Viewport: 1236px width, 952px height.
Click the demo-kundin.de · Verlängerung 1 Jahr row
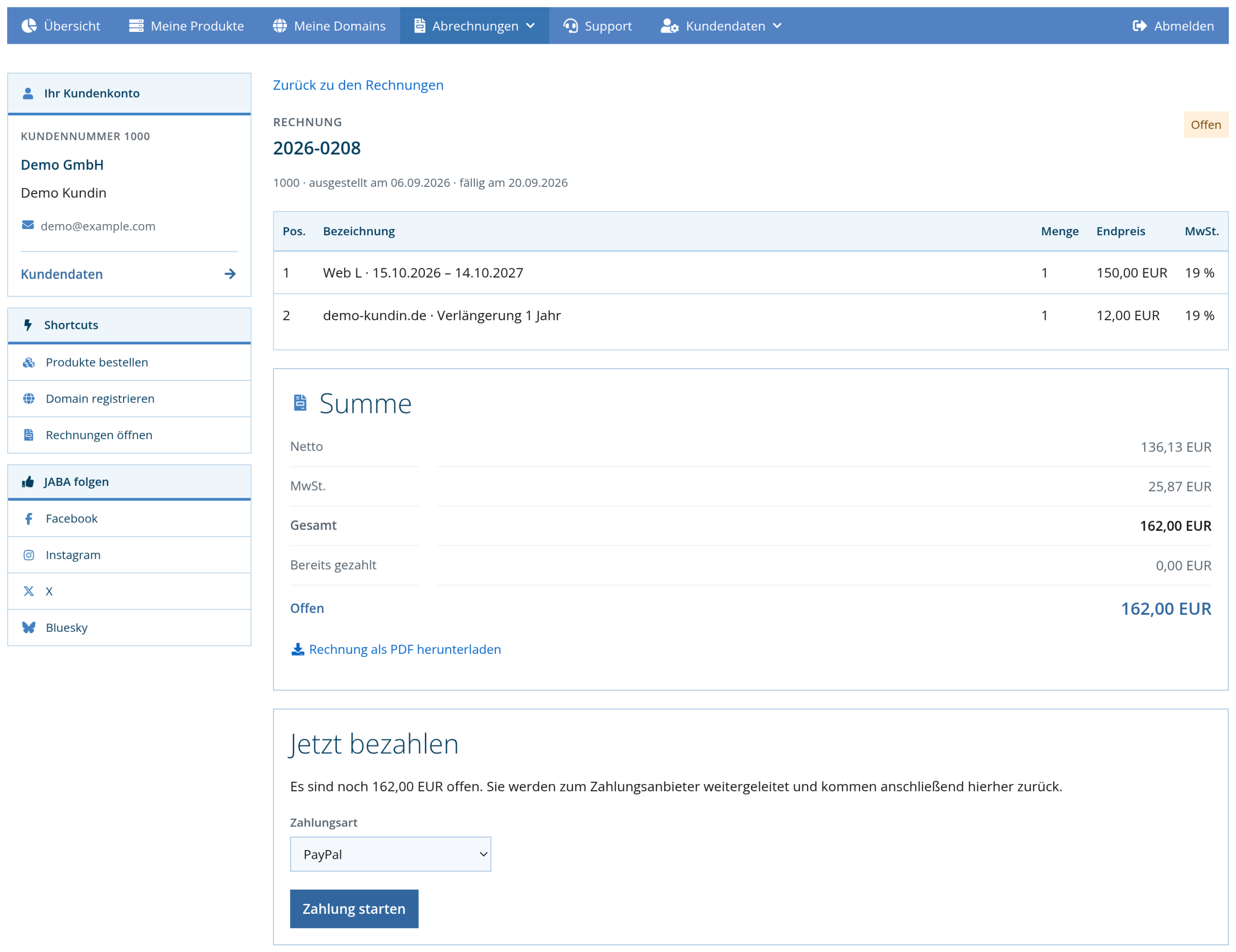tap(750, 315)
